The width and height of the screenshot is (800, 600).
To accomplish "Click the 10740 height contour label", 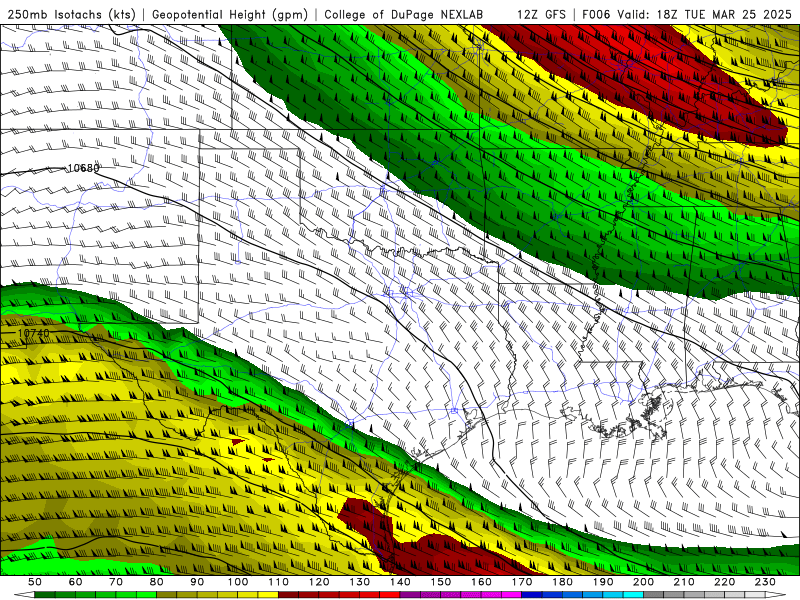I will 34,333.
